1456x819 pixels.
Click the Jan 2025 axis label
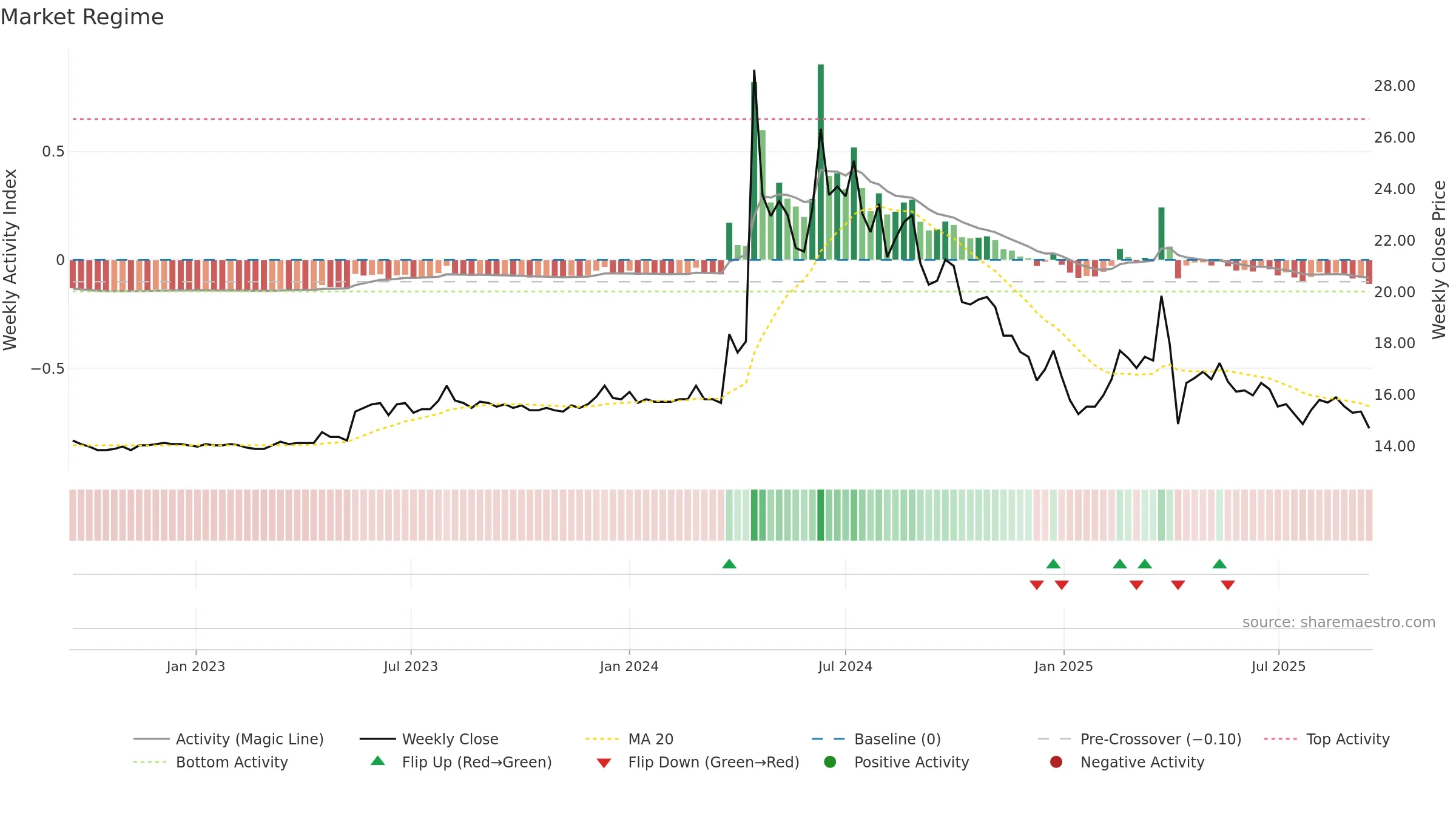click(1063, 666)
